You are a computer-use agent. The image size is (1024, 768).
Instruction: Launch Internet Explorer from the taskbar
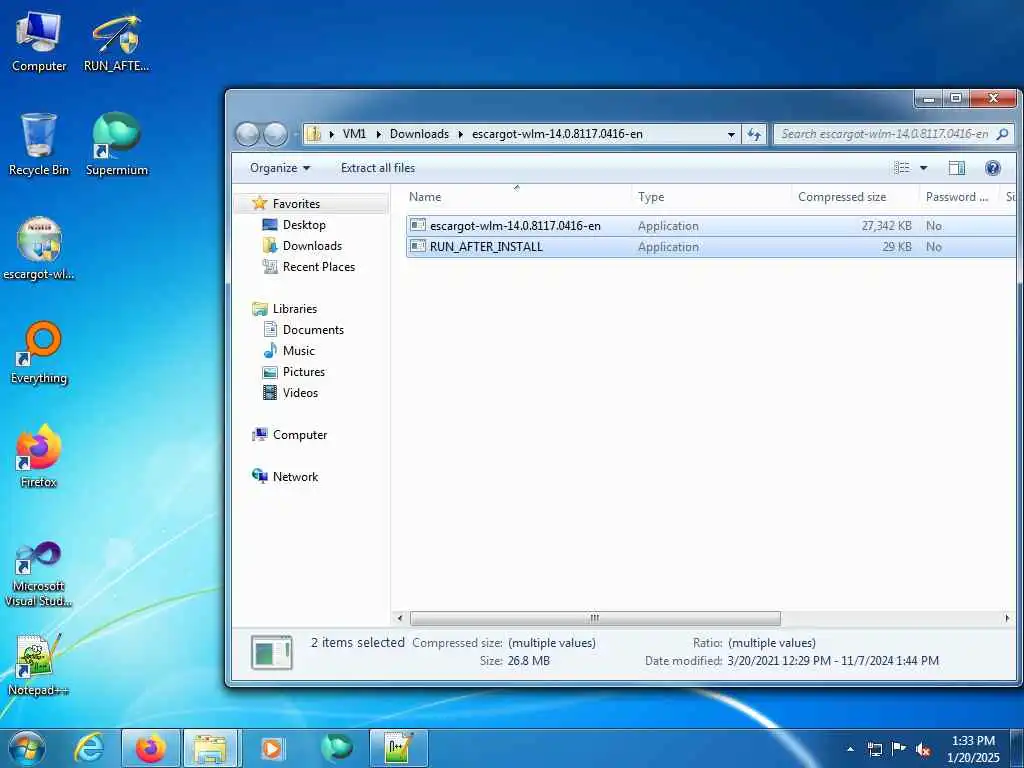pyautogui.click(x=89, y=748)
